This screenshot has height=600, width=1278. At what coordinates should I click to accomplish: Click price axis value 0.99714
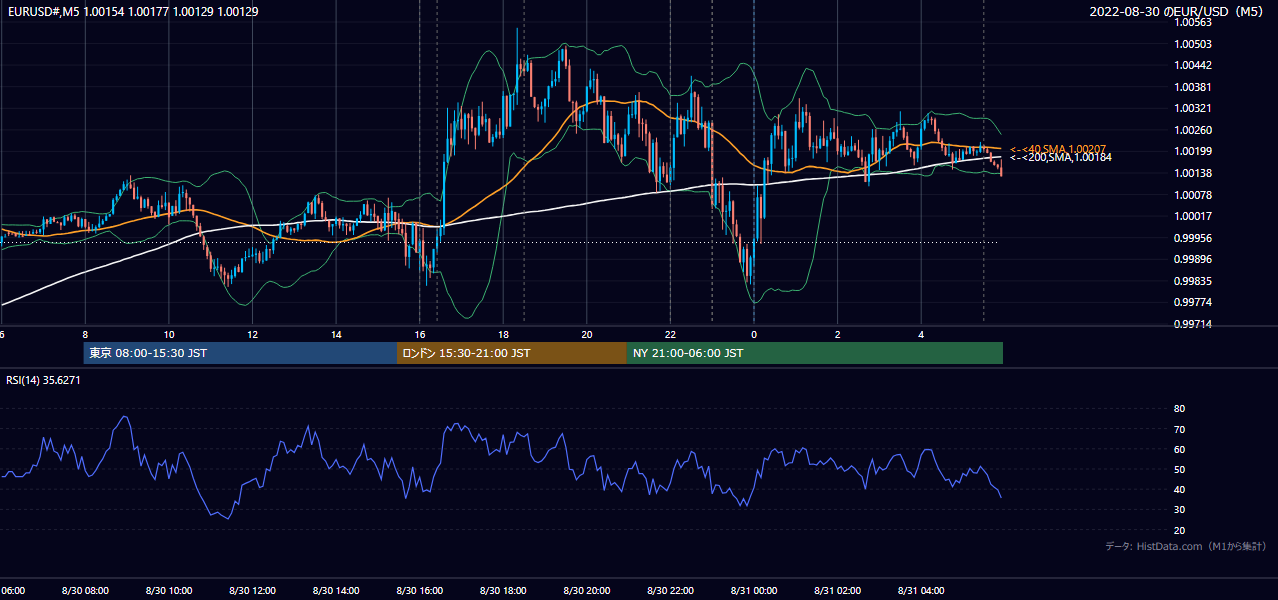[x=1194, y=325]
